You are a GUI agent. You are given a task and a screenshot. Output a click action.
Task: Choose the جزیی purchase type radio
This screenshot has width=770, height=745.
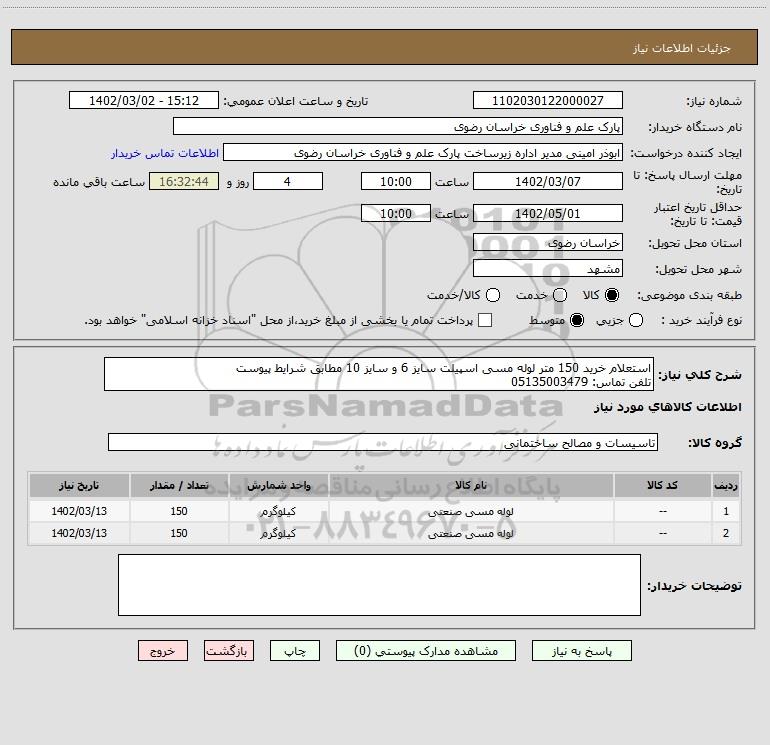coord(636,321)
